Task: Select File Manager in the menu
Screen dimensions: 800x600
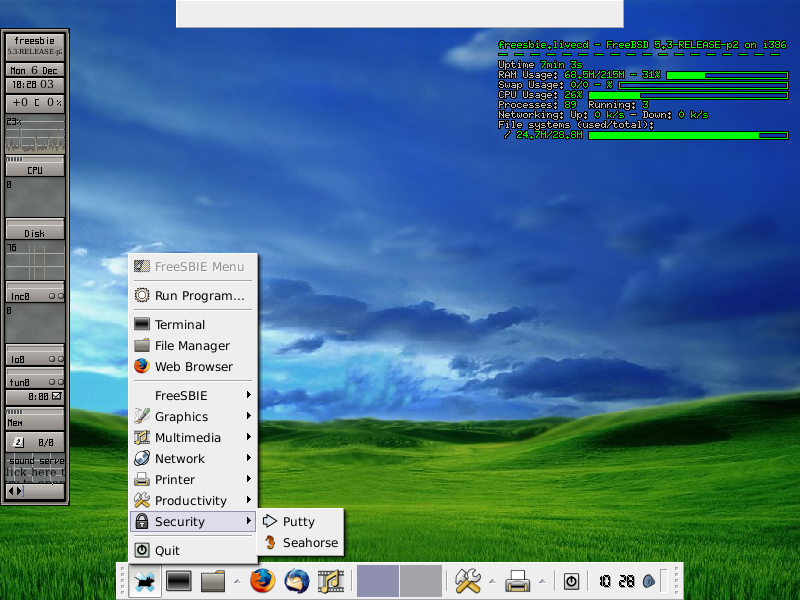Action: pos(193,345)
